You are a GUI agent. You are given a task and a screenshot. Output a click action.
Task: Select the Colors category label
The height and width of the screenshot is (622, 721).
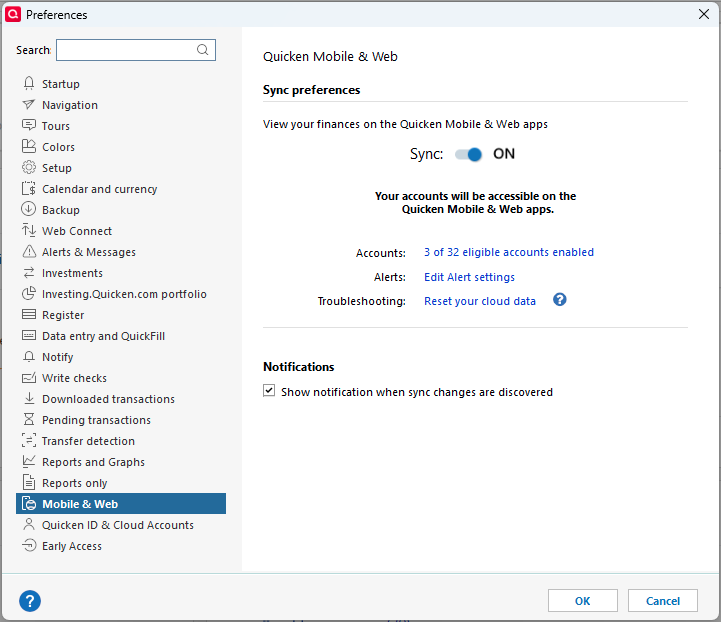click(x=58, y=147)
